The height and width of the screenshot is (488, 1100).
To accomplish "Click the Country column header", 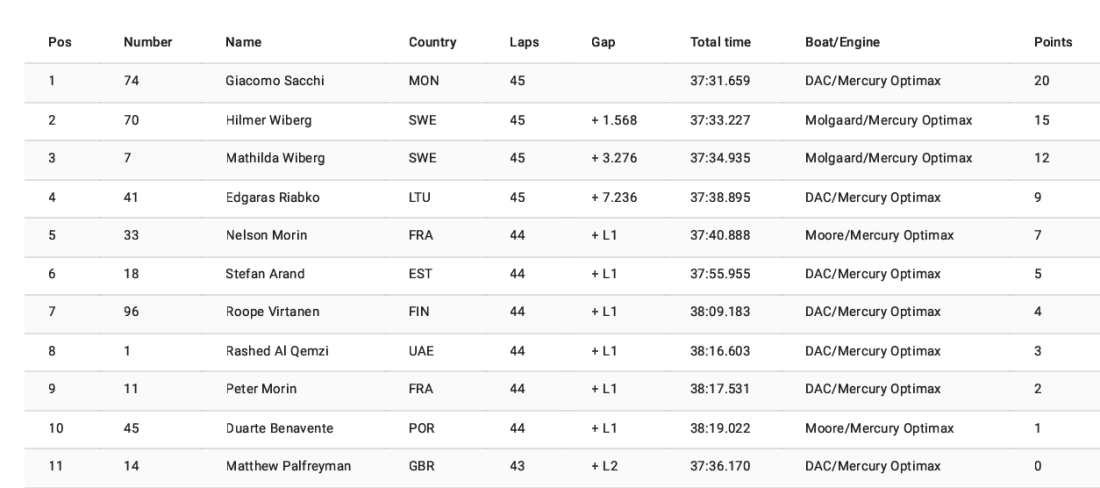I will click(432, 43).
